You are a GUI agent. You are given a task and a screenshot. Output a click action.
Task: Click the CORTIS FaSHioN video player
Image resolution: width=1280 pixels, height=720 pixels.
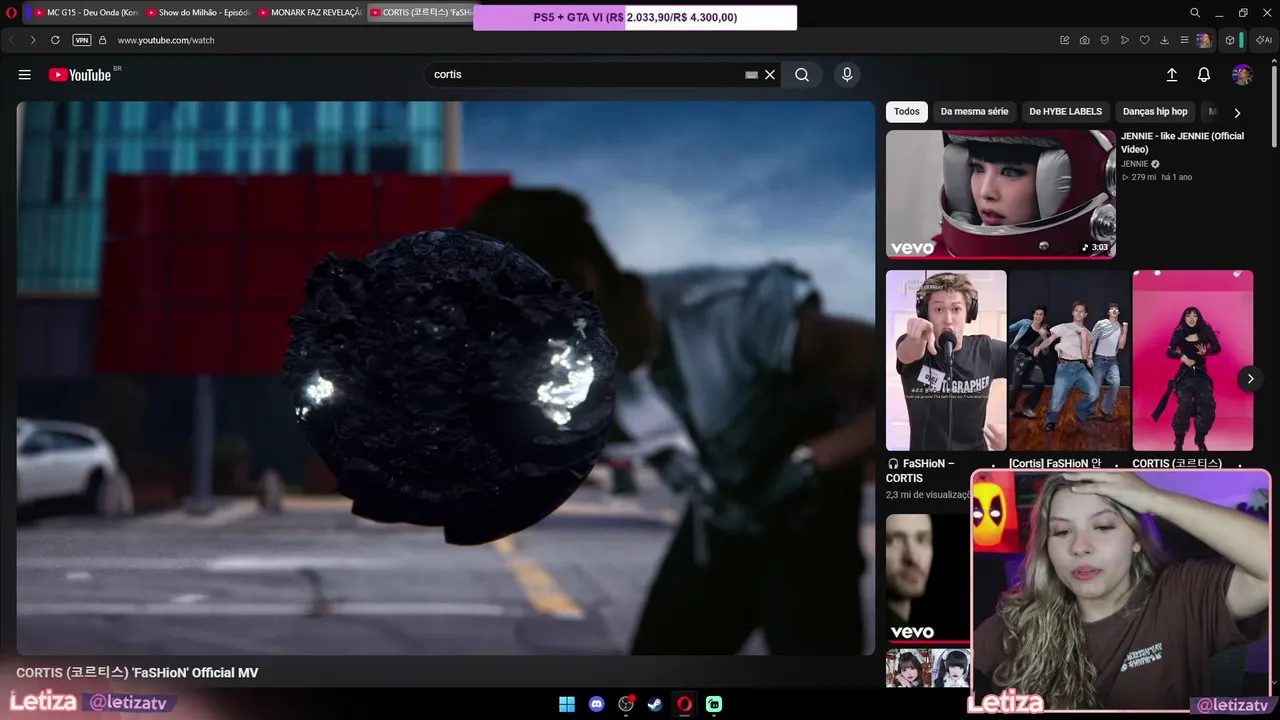click(x=446, y=378)
